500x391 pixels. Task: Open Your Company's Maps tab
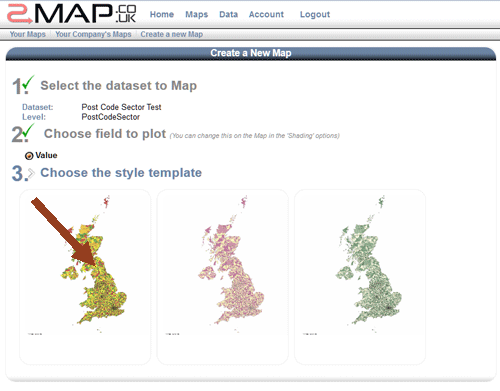[x=93, y=34]
